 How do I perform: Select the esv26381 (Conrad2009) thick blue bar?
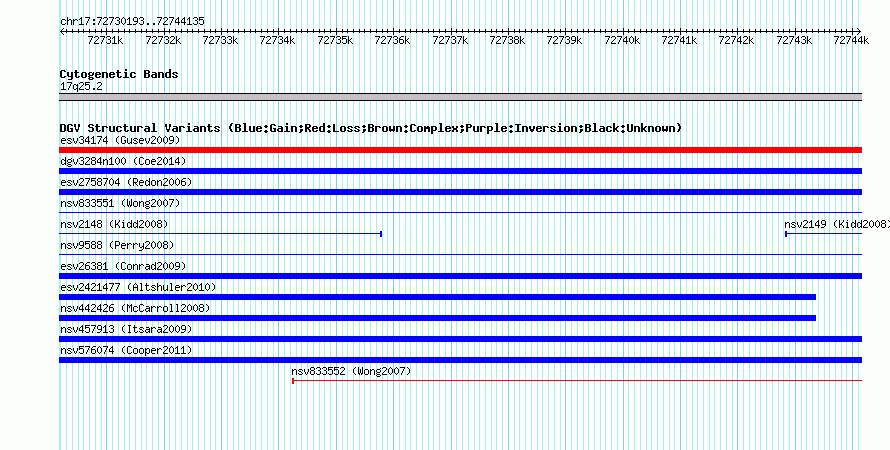pyautogui.click(x=460, y=276)
